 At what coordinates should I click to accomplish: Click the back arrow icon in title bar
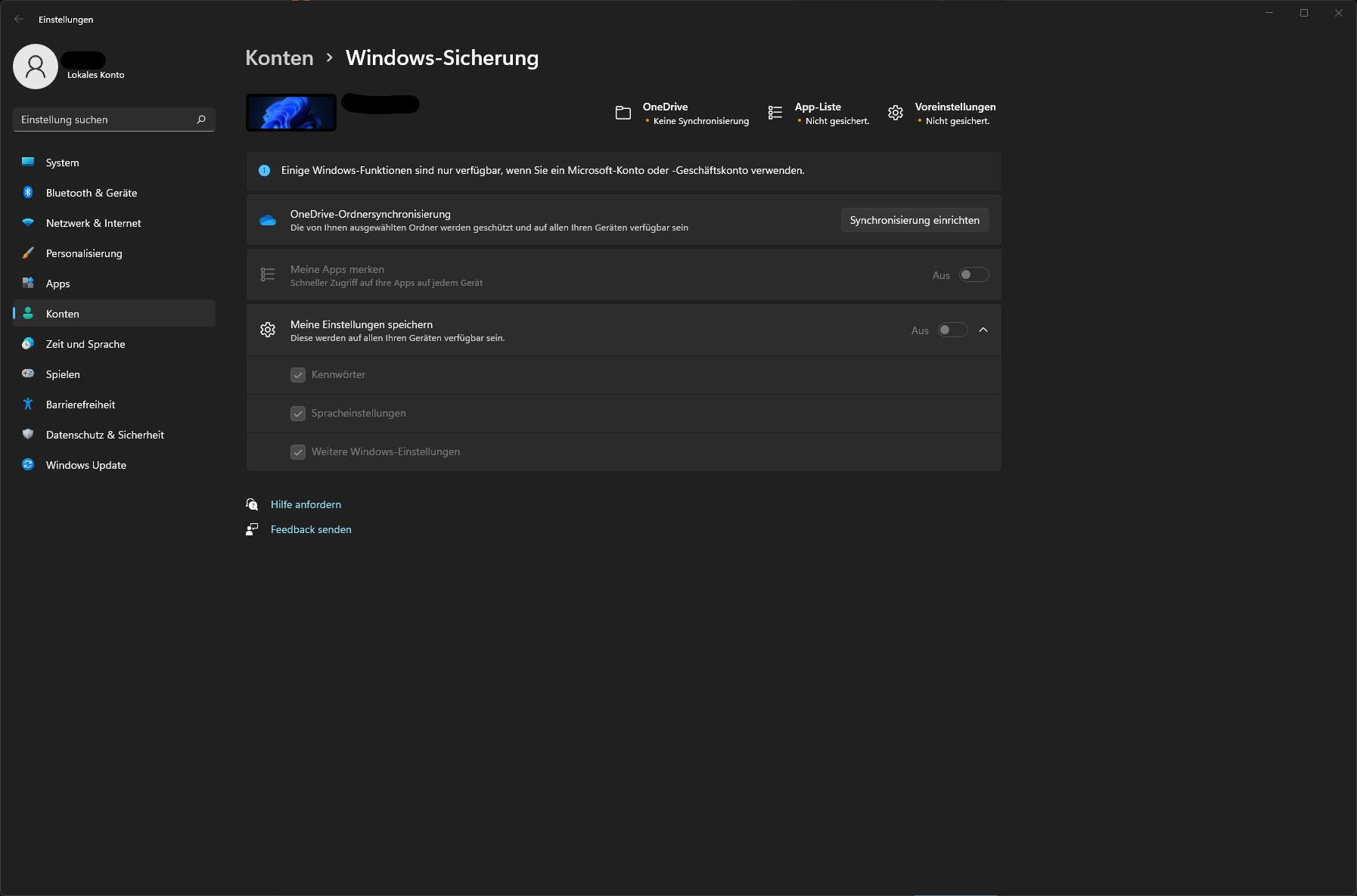pos(19,20)
